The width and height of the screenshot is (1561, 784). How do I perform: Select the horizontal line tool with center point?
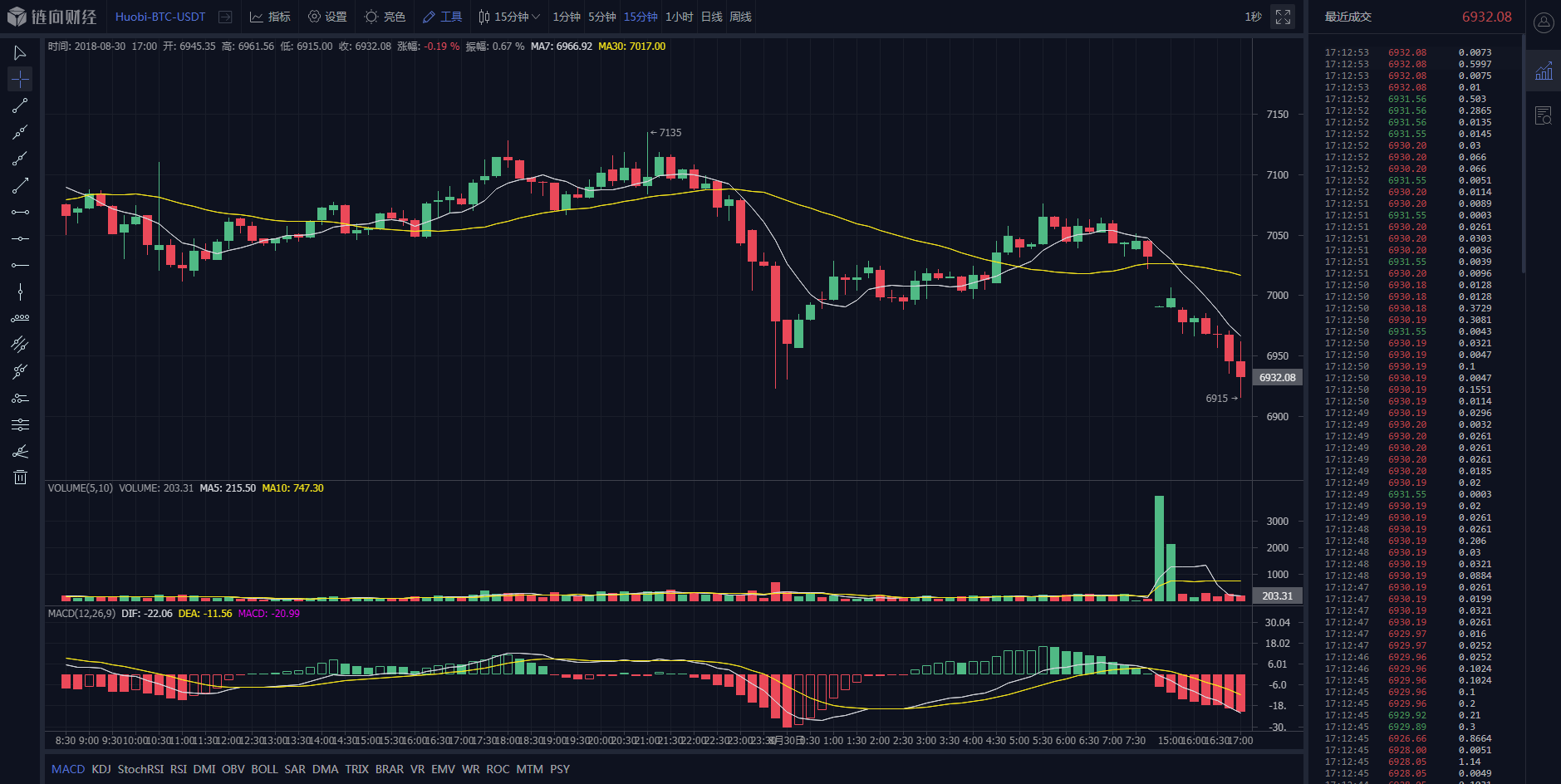click(x=20, y=238)
